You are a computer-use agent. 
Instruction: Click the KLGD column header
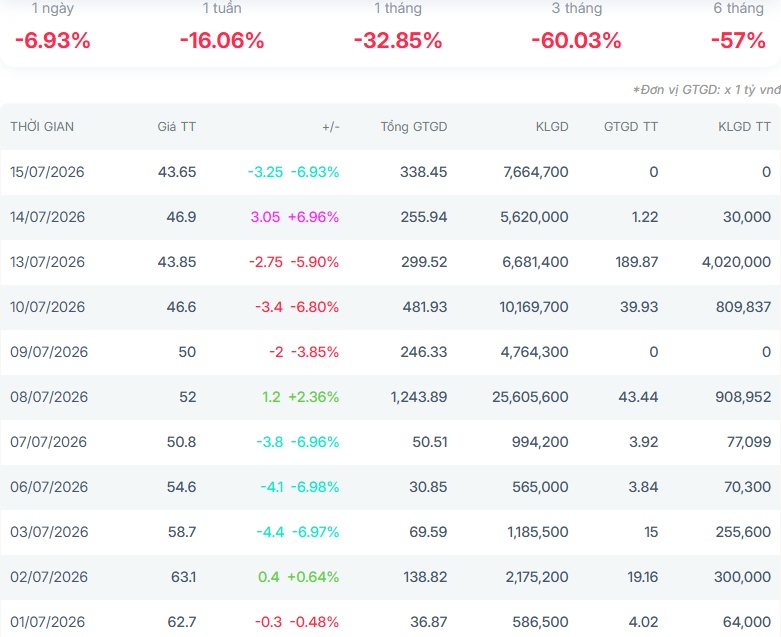(x=552, y=127)
